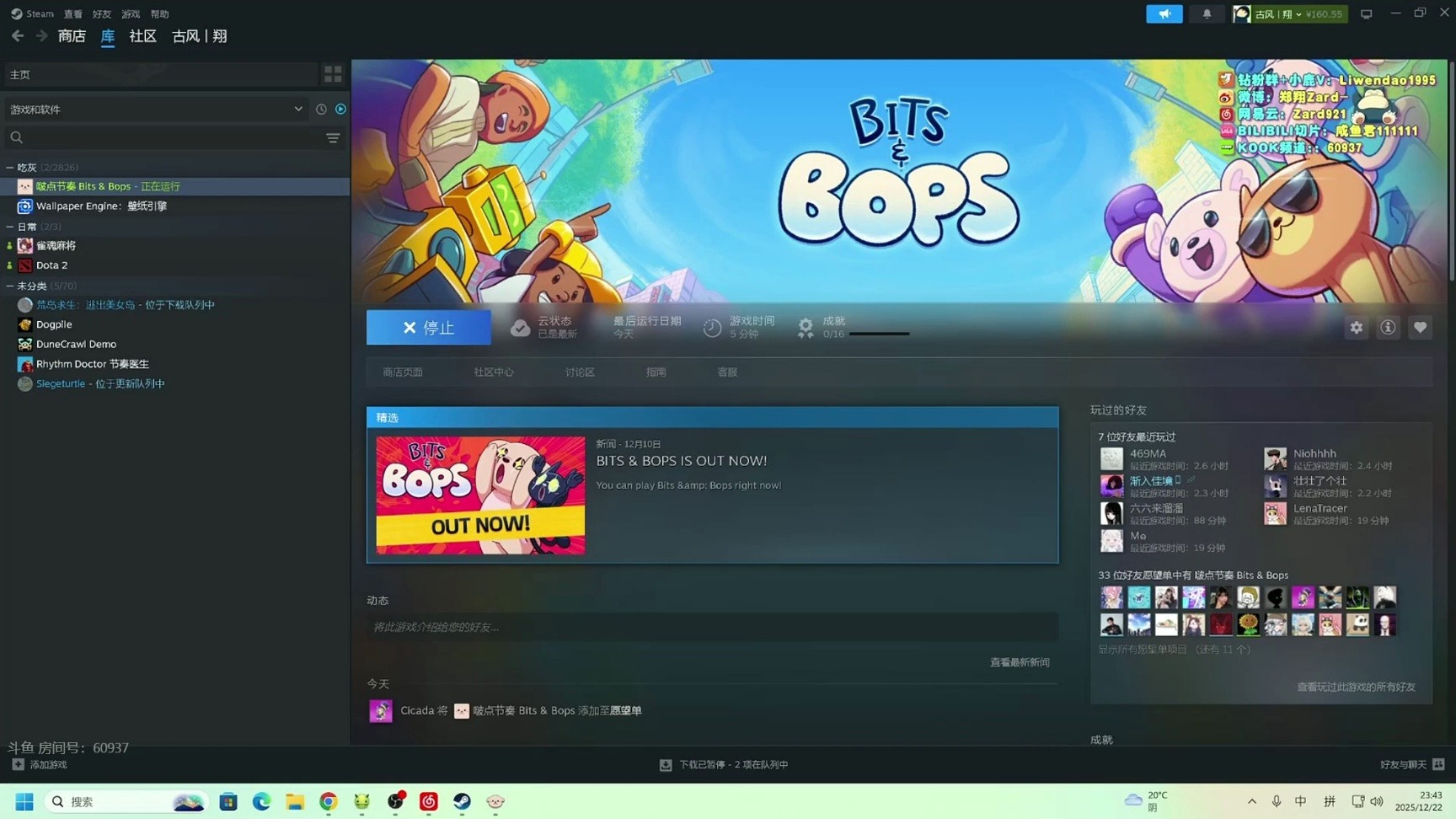This screenshot has height=819, width=1456.
Task: Collapse the 日常 collection
Action: point(9,227)
